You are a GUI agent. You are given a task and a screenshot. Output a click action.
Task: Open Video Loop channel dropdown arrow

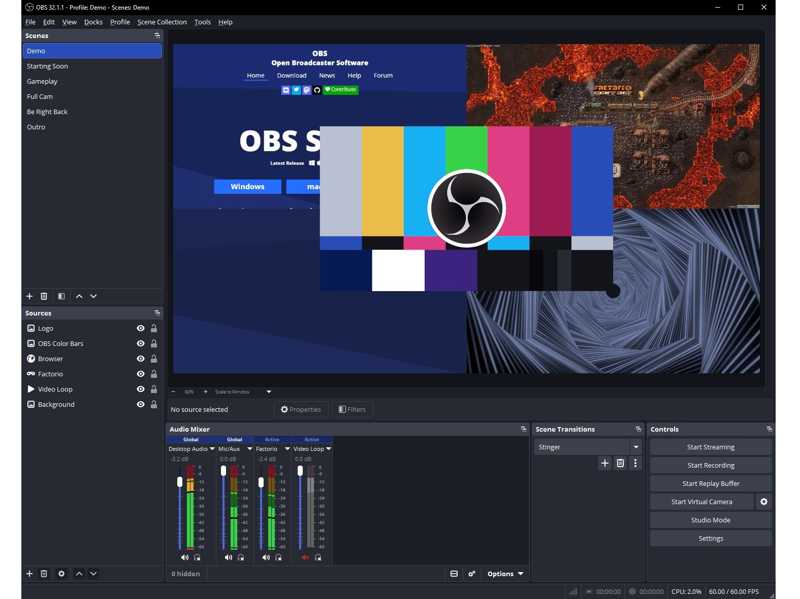(329, 448)
